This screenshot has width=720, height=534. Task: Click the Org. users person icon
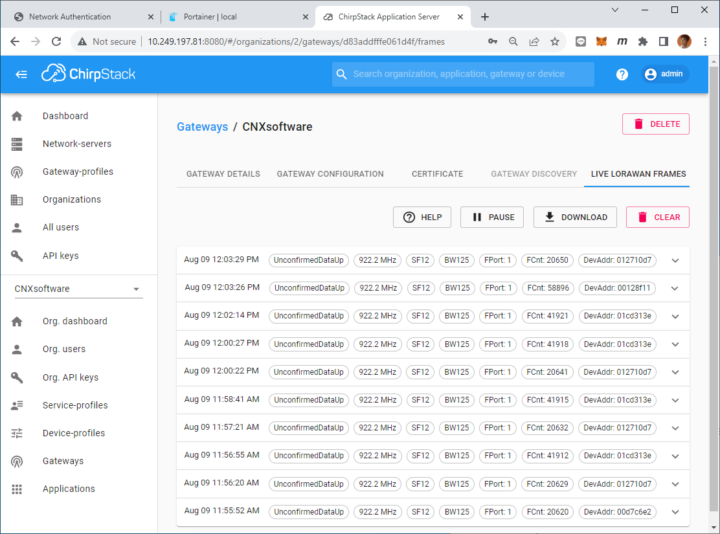[17, 349]
